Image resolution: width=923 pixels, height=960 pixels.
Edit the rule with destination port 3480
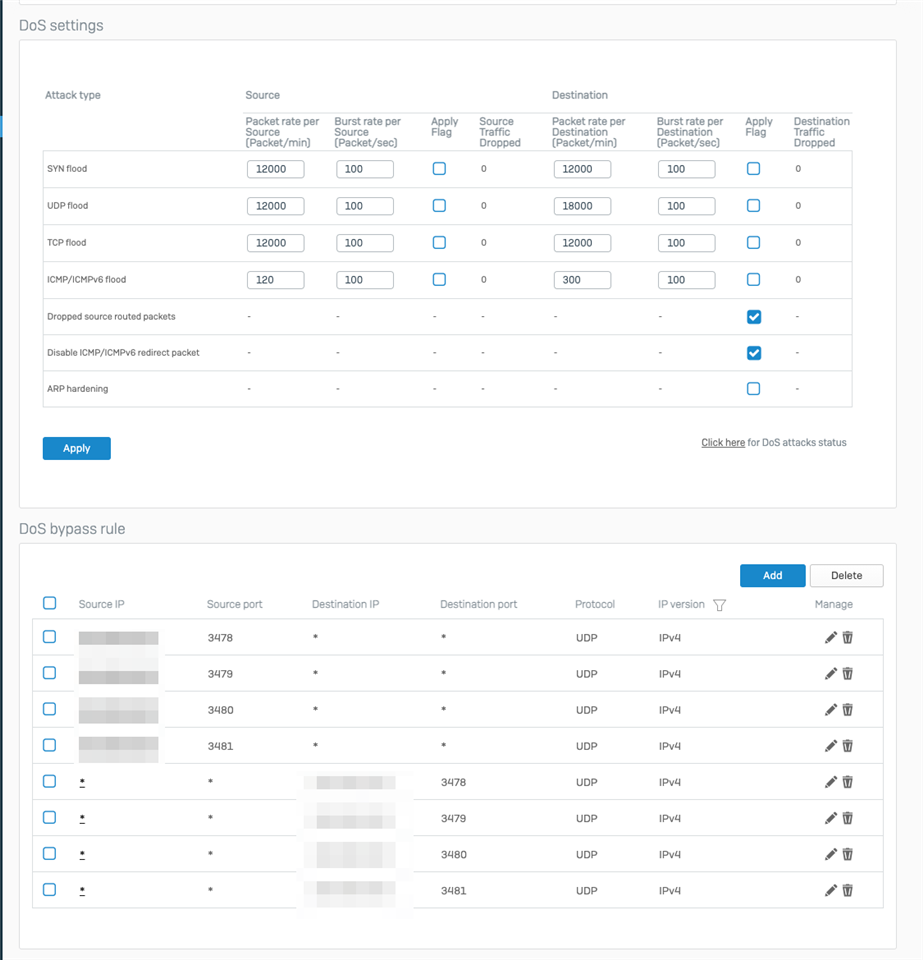pyautogui.click(x=830, y=854)
